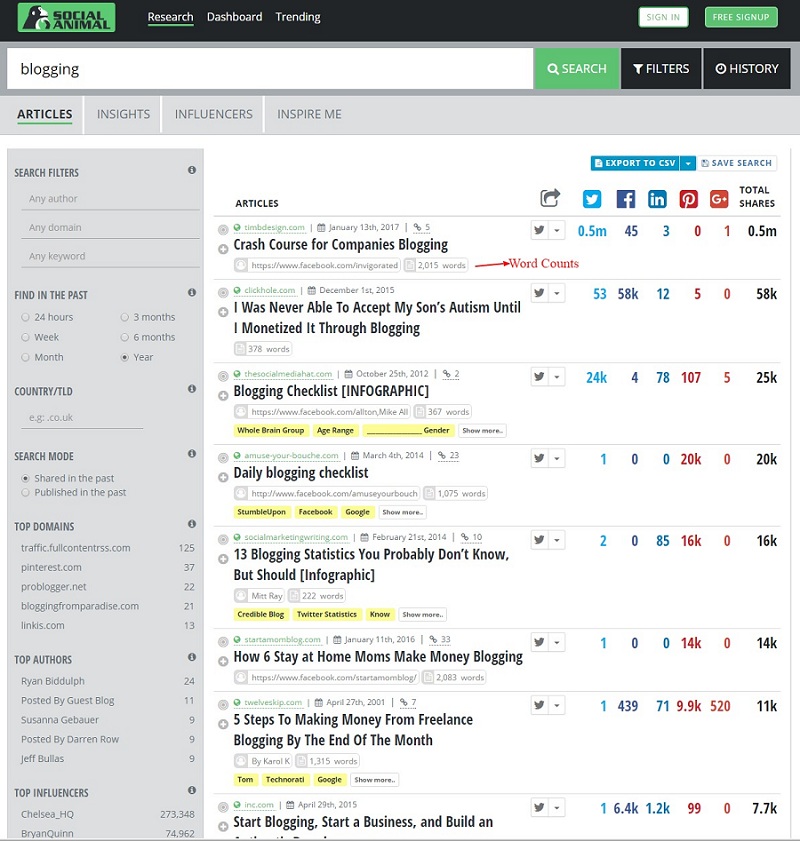Image resolution: width=800 pixels, height=841 pixels.
Task: Select the 24 hours time range
Action: pos(25,317)
